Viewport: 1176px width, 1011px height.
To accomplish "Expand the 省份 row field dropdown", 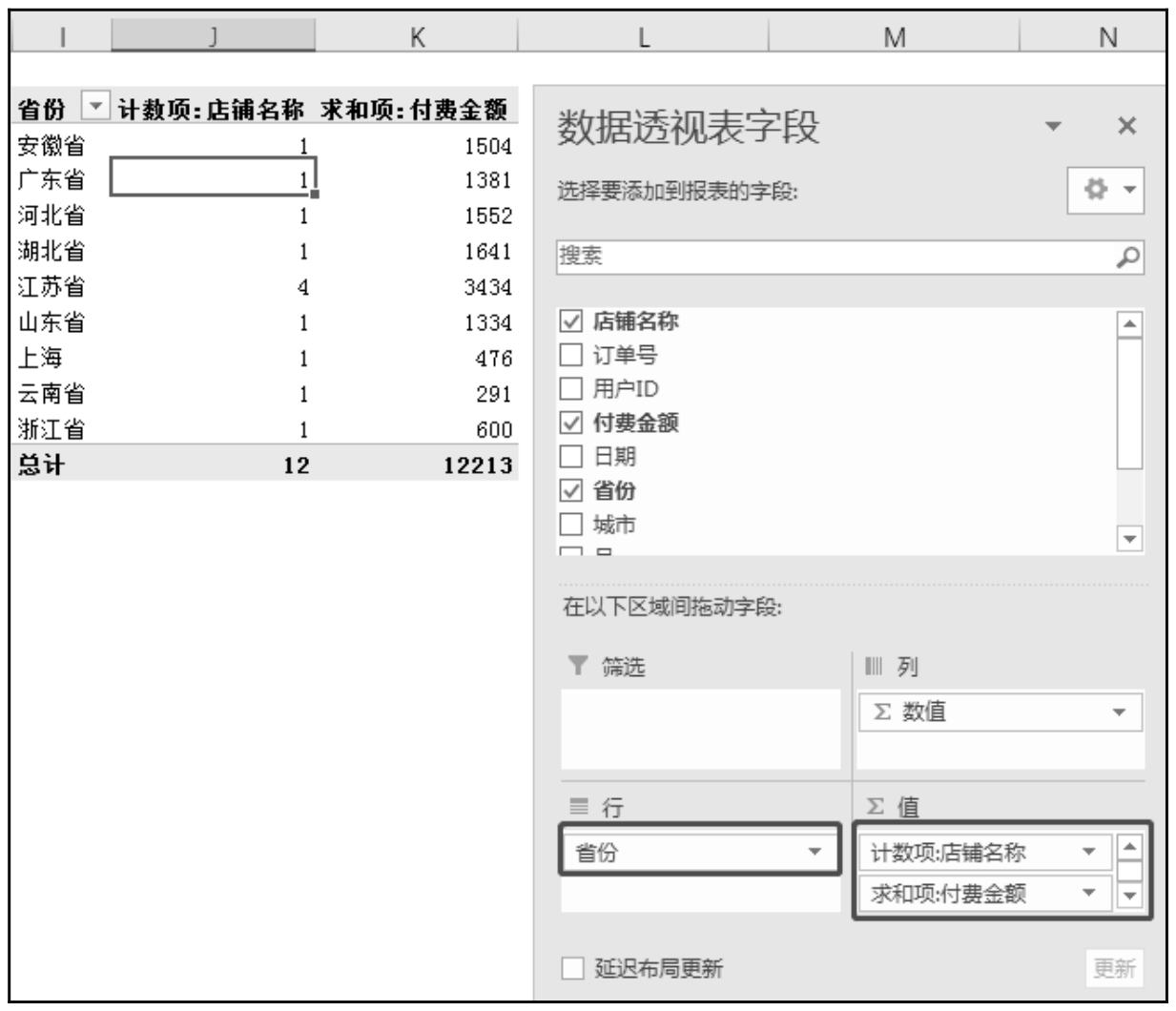I will [815, 852].
